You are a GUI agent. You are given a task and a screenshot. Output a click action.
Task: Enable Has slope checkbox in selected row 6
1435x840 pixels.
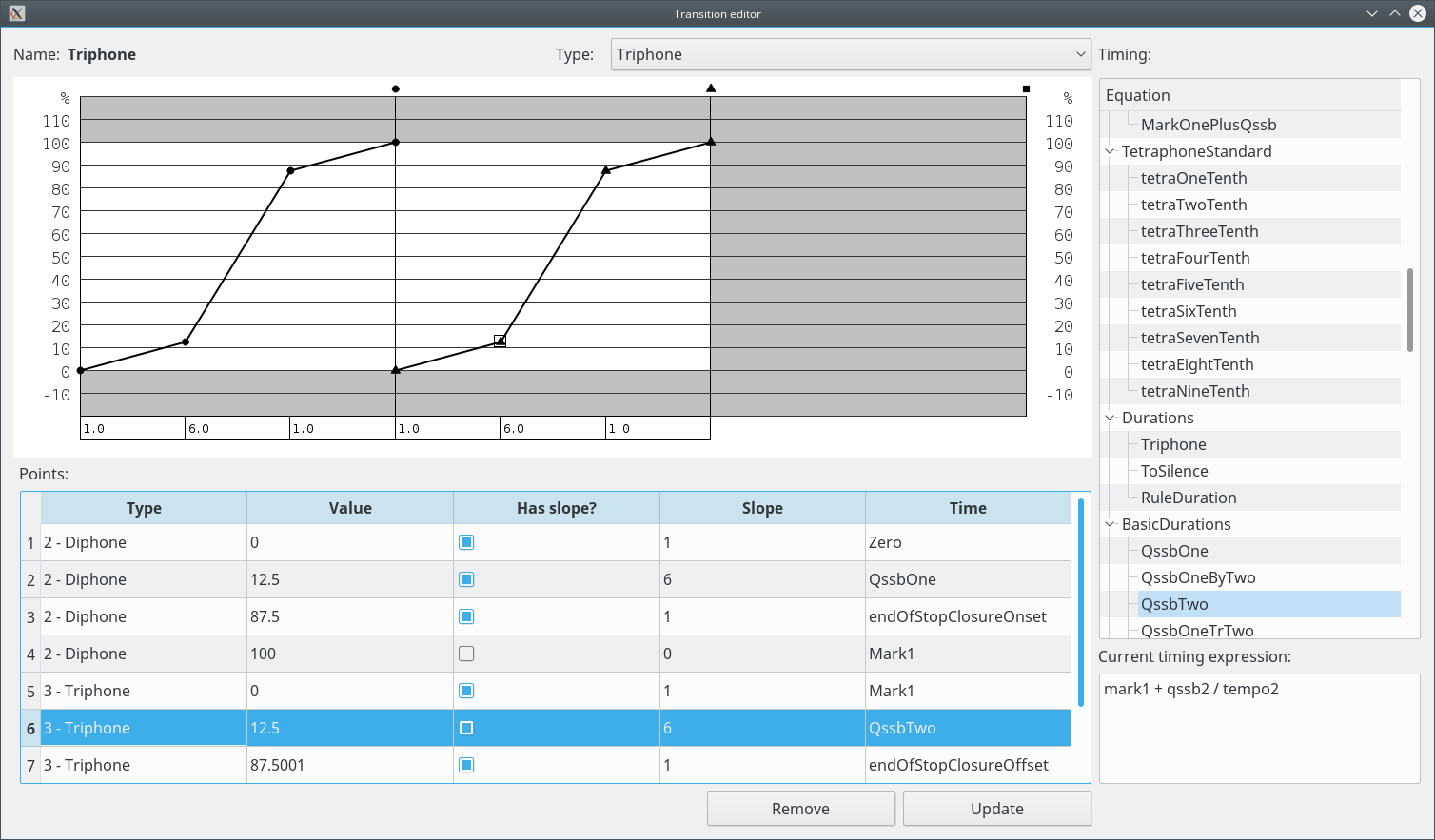pyautogui.click(x=466, y=728)
